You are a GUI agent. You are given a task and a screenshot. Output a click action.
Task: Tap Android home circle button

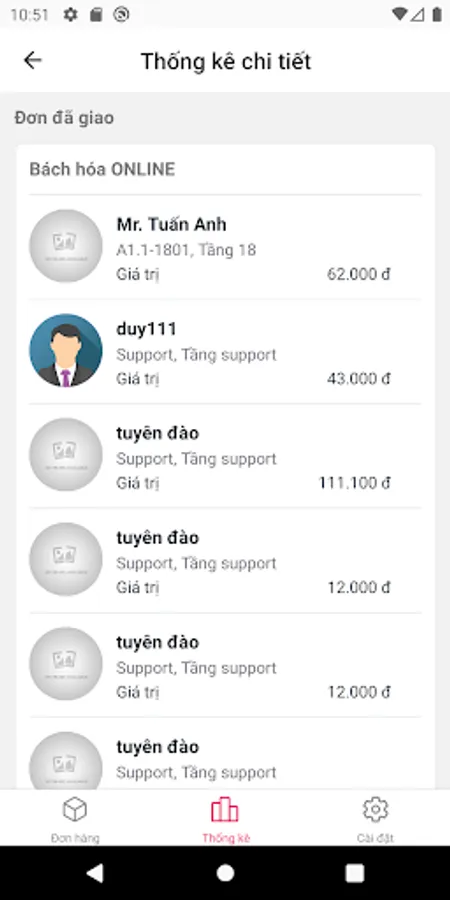tap(225, 873)
